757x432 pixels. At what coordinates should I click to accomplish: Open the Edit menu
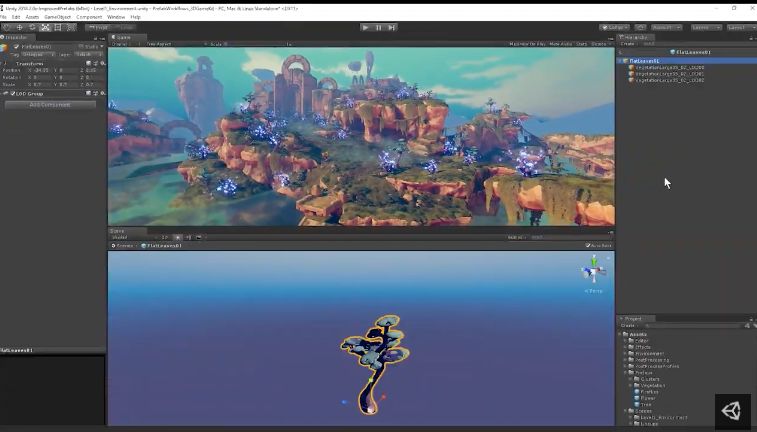[16, 17]
